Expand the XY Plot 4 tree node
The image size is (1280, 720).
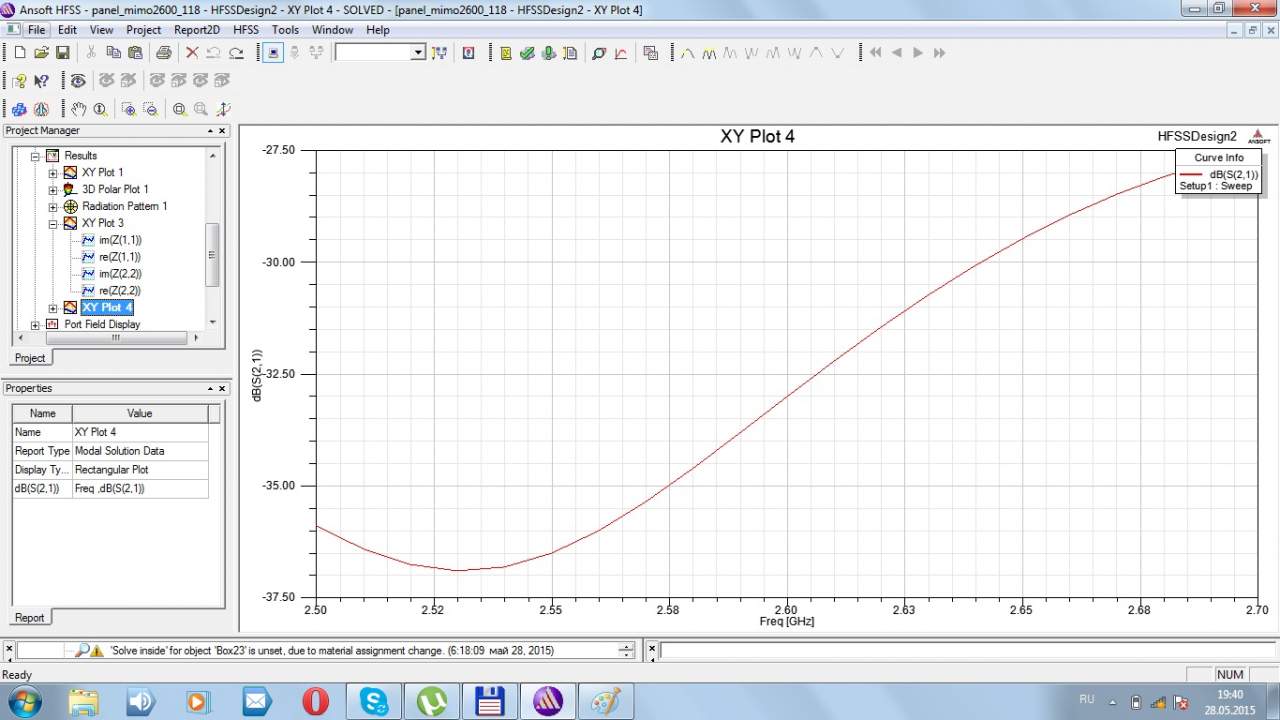(x=53, y=308)
